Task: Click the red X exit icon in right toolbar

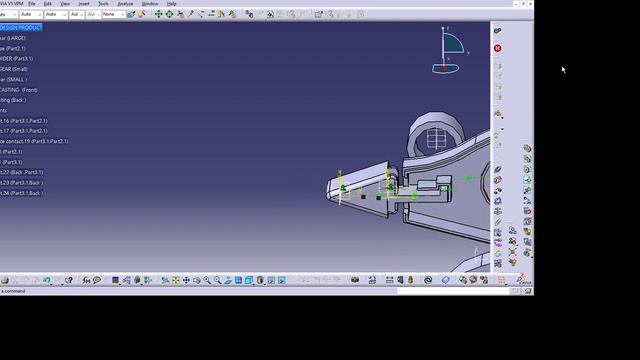Action: 498,49
